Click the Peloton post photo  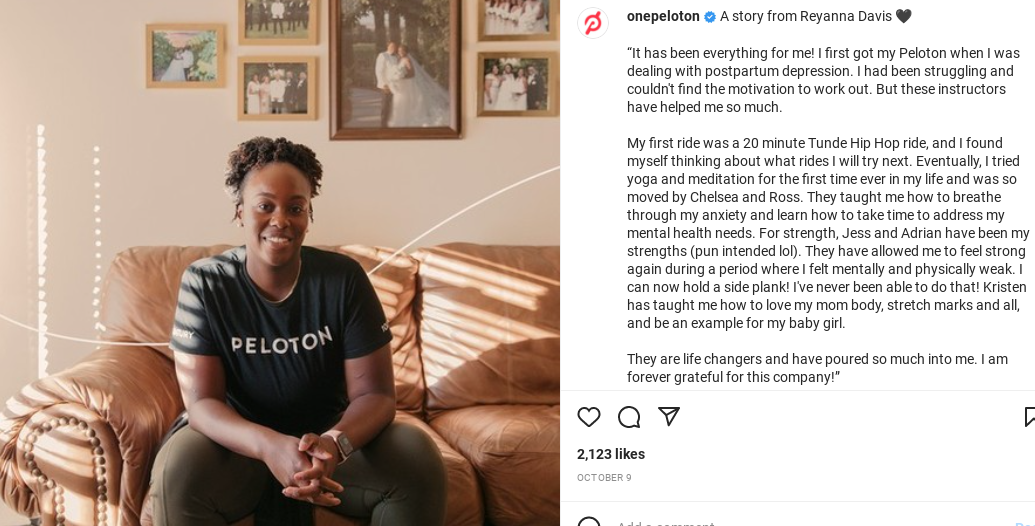click(280, 263)
